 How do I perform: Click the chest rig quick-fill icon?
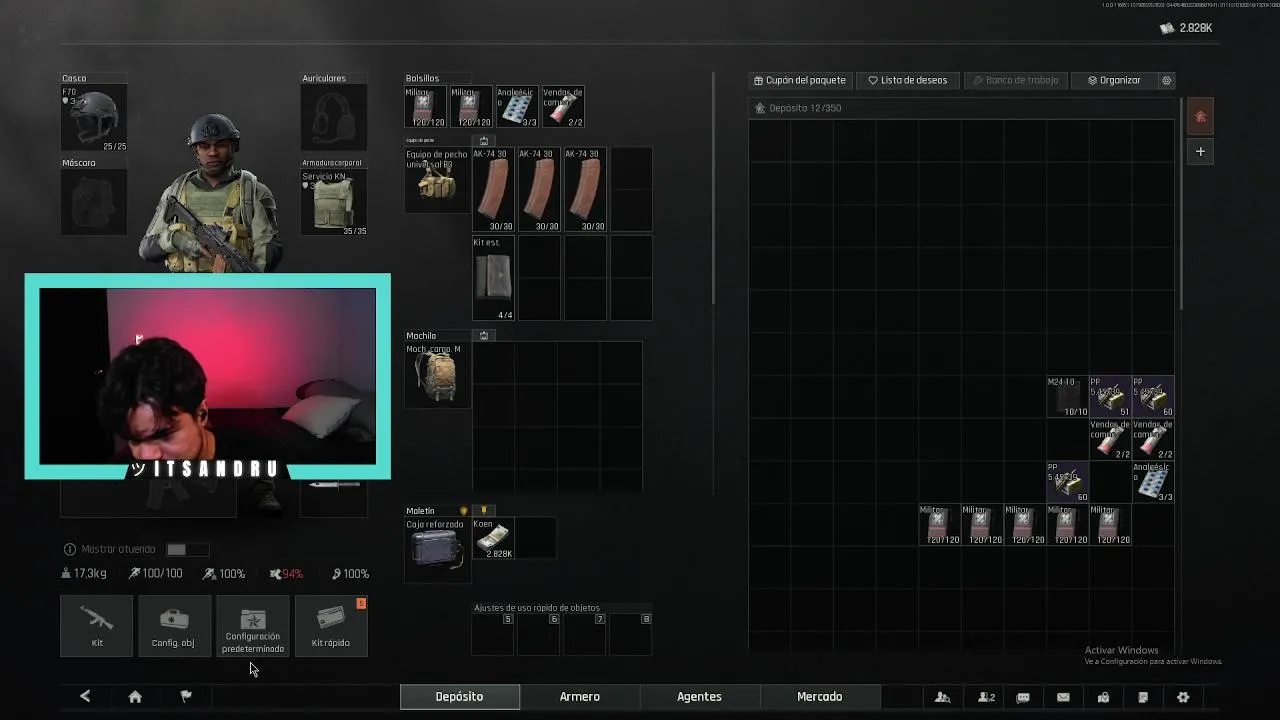click(484, 141)
